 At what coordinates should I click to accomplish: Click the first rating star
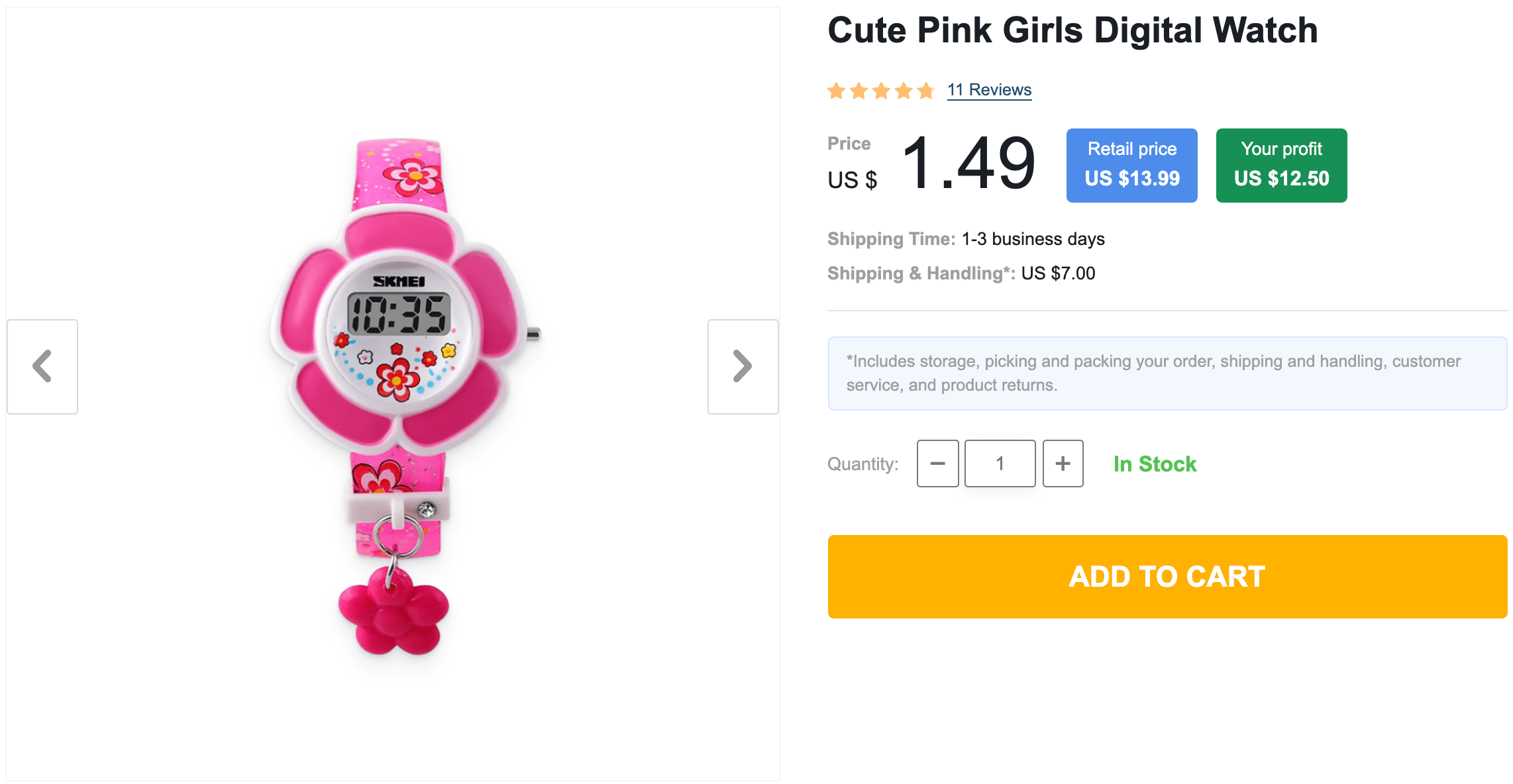coord(837,91)
